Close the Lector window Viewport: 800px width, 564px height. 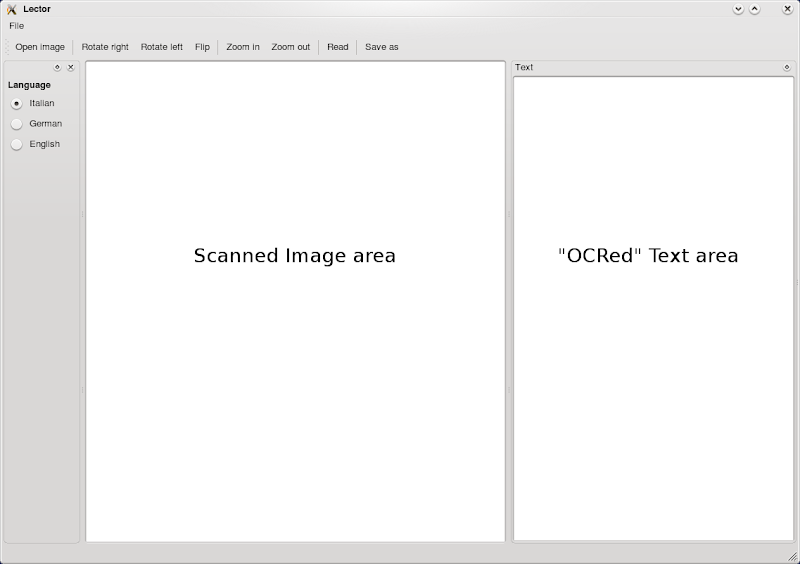787,9
